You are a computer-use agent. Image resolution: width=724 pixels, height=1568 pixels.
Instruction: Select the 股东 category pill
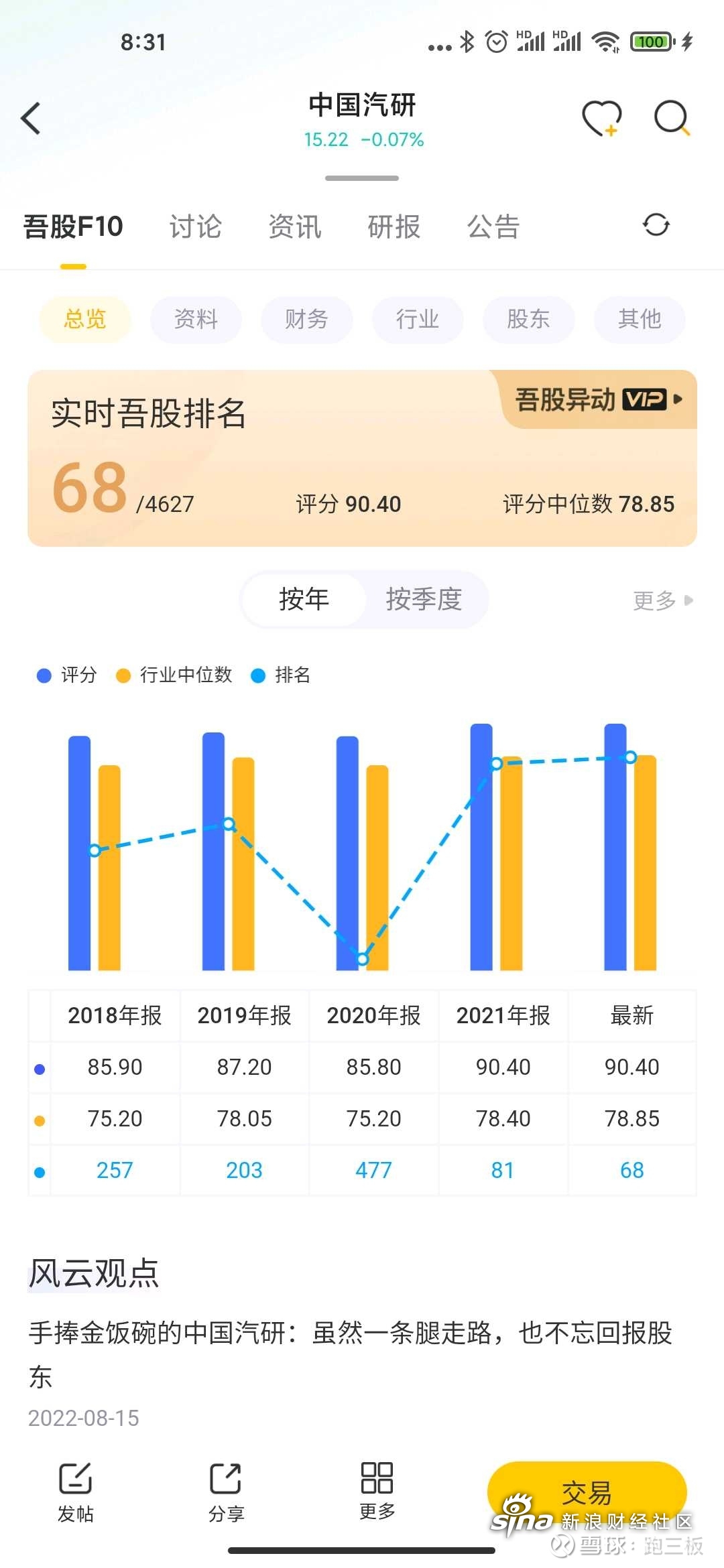528,320
